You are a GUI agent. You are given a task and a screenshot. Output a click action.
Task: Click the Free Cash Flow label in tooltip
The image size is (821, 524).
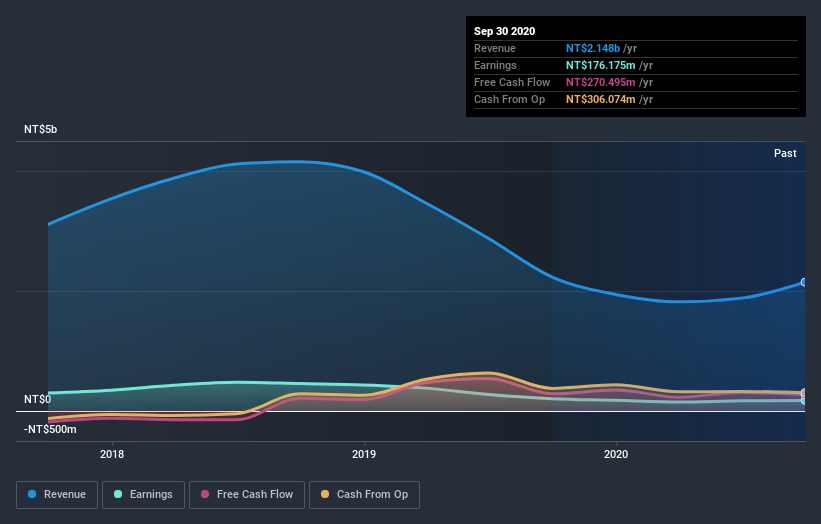(512, 82)
